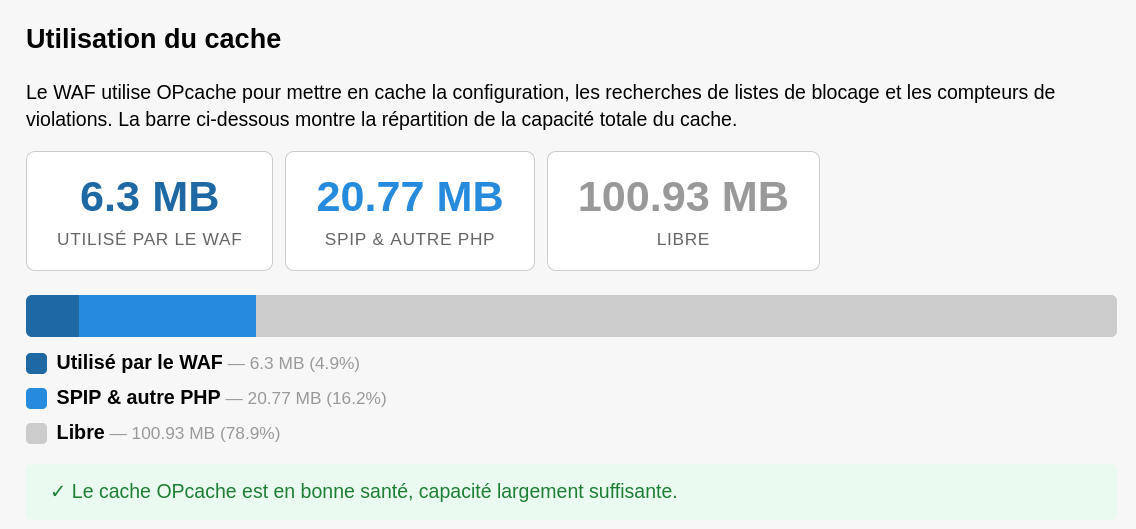This screenshot has width=1136, height=529.
Task: Click the green checkmark status icon
Action: [x=58, y=492]
